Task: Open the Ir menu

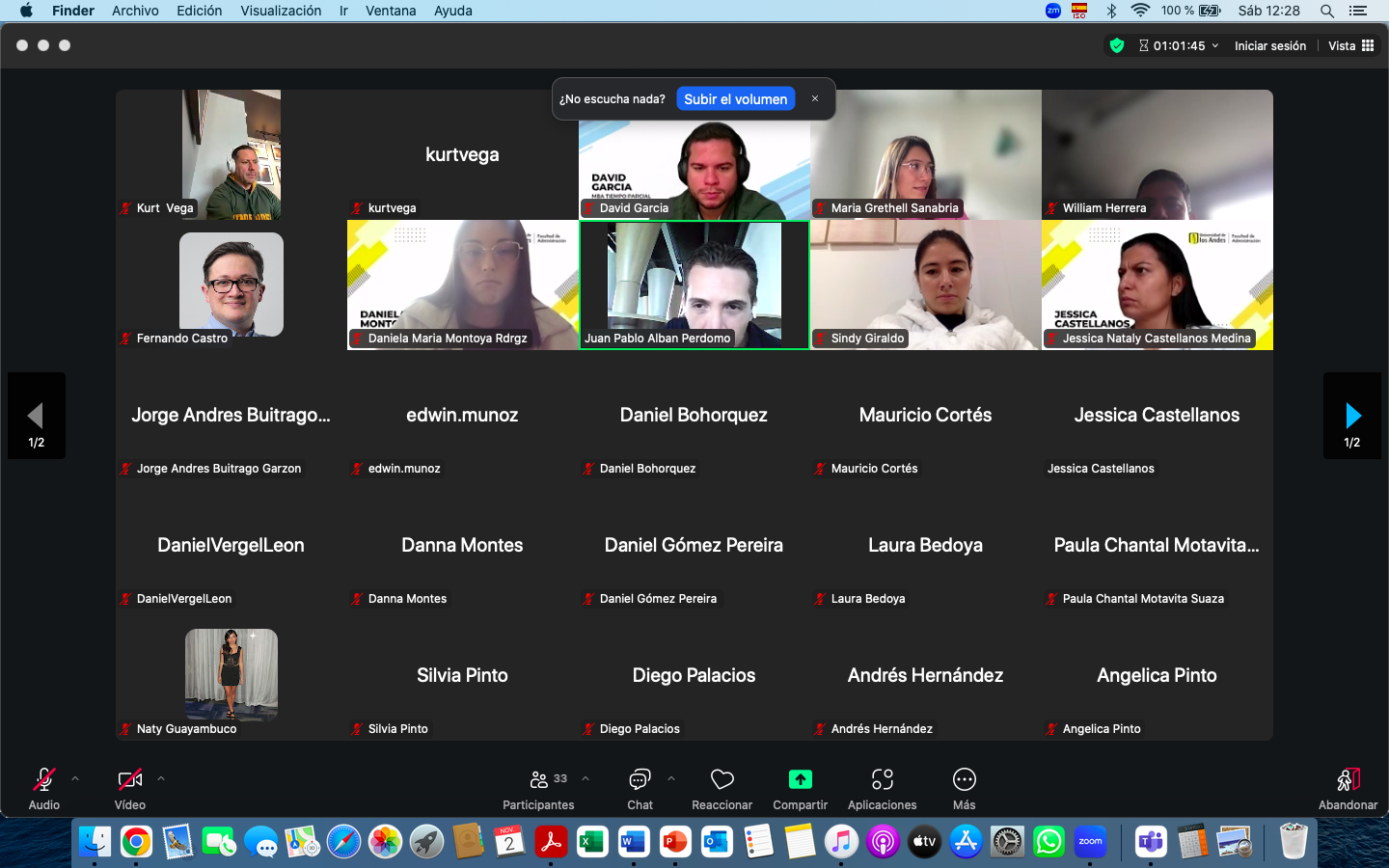Action: point(343,11)
